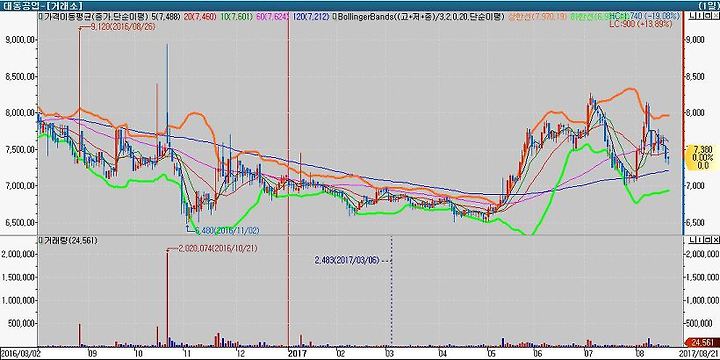This screenshot has width=720, height=360.
Task: Click the month 05 label on the time axis
Action: (x=491, y=354)
